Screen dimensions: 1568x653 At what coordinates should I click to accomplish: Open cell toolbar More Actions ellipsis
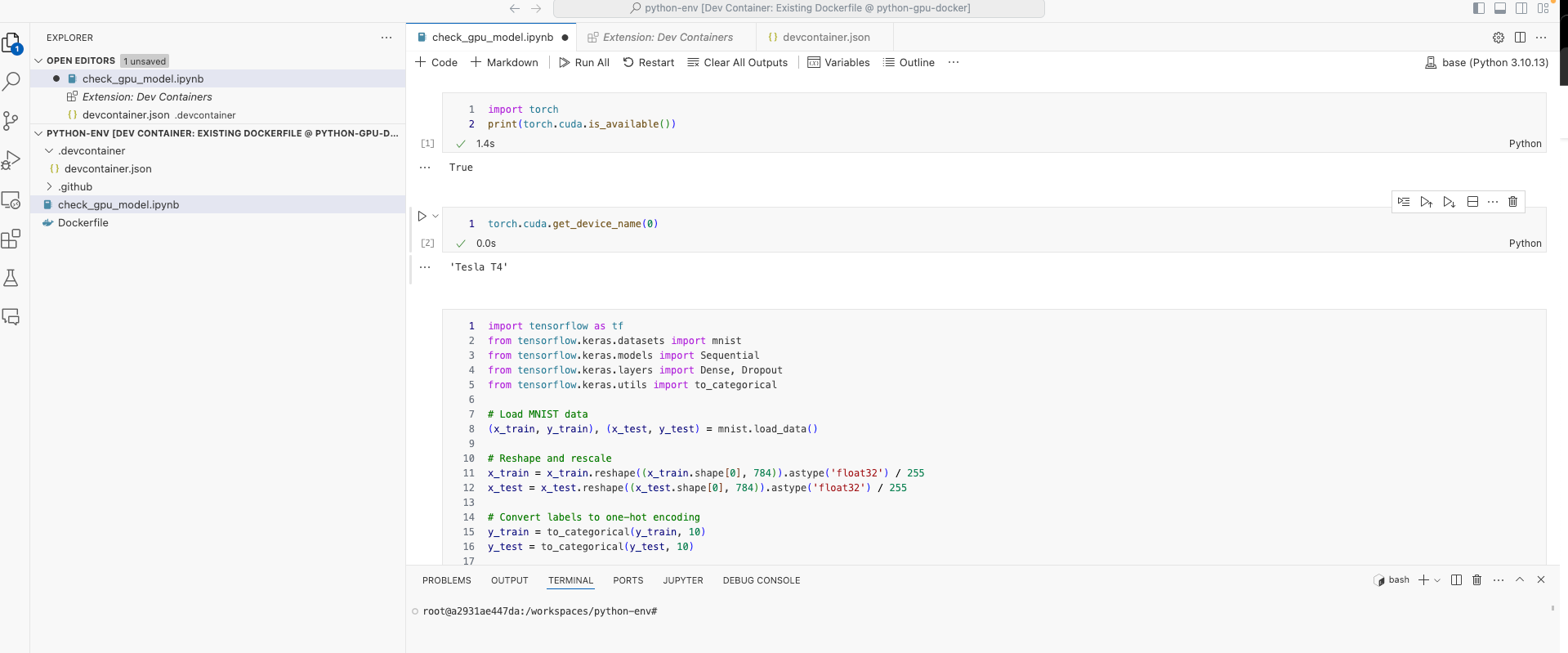coord(1493,202)
